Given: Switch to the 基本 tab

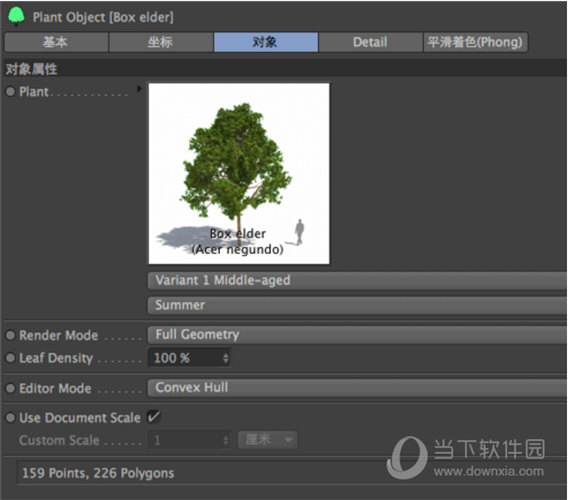Looking at the screenshot, I should (56, 42).
